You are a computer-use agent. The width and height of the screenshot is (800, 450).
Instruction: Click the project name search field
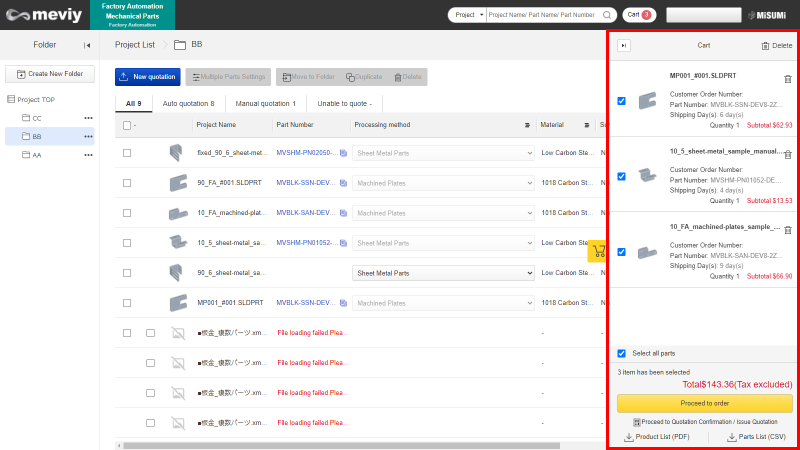[x=544, y=15]
